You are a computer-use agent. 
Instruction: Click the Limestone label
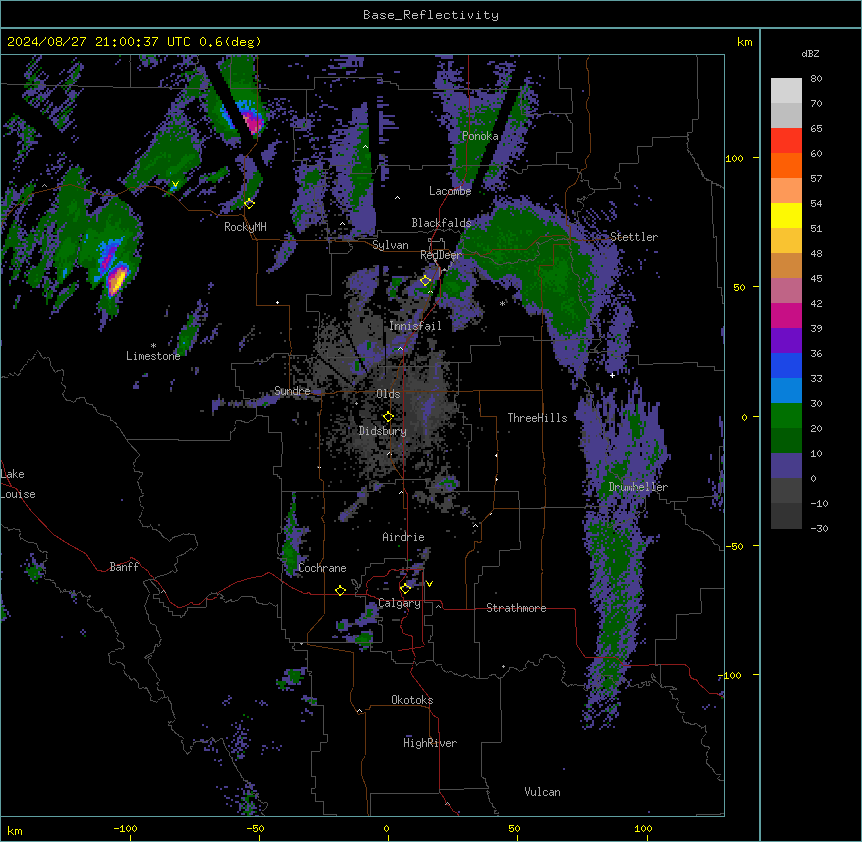tap(153, 356)
